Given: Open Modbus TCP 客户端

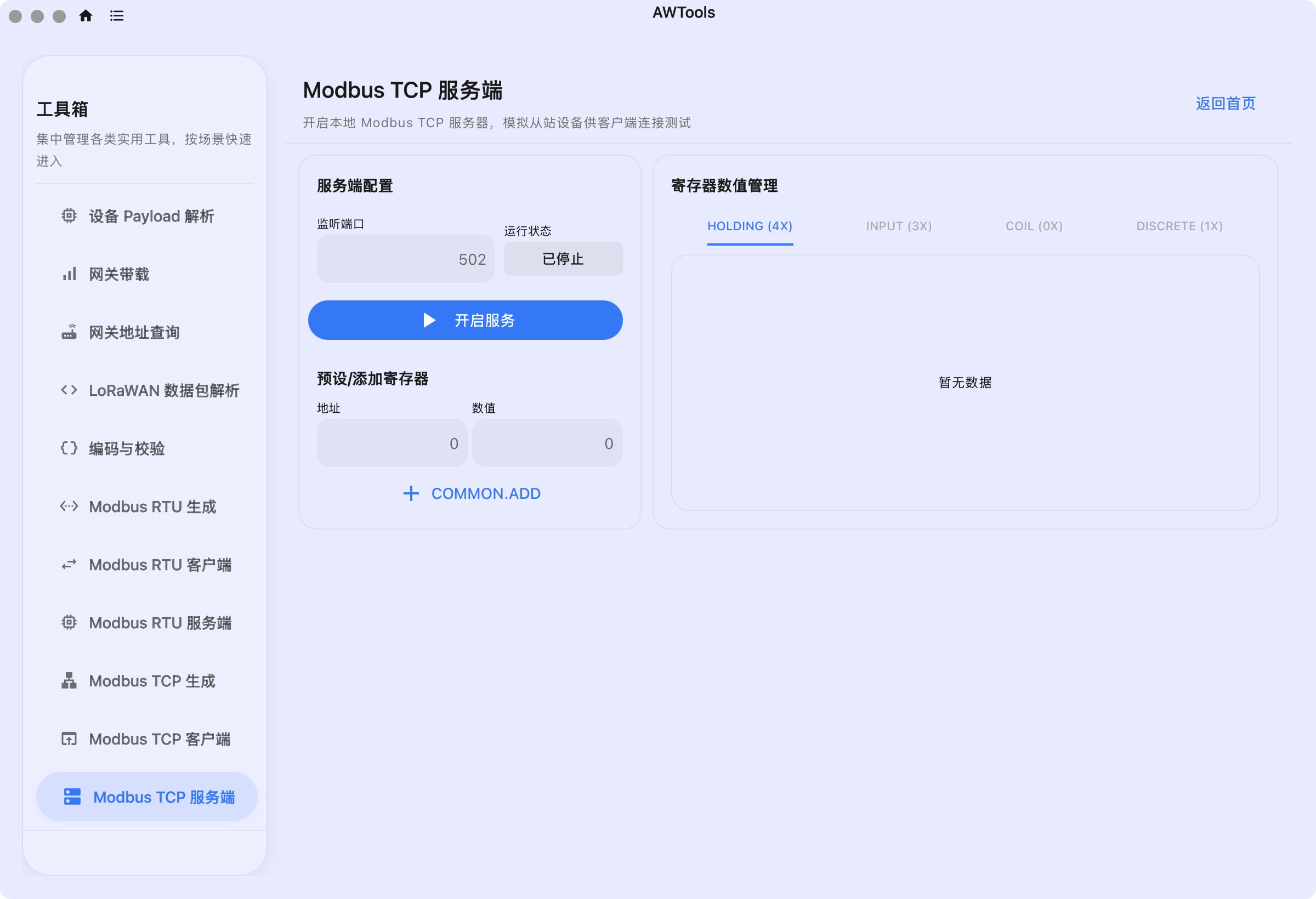Looking at the screenshot, I should pos(146,739).
